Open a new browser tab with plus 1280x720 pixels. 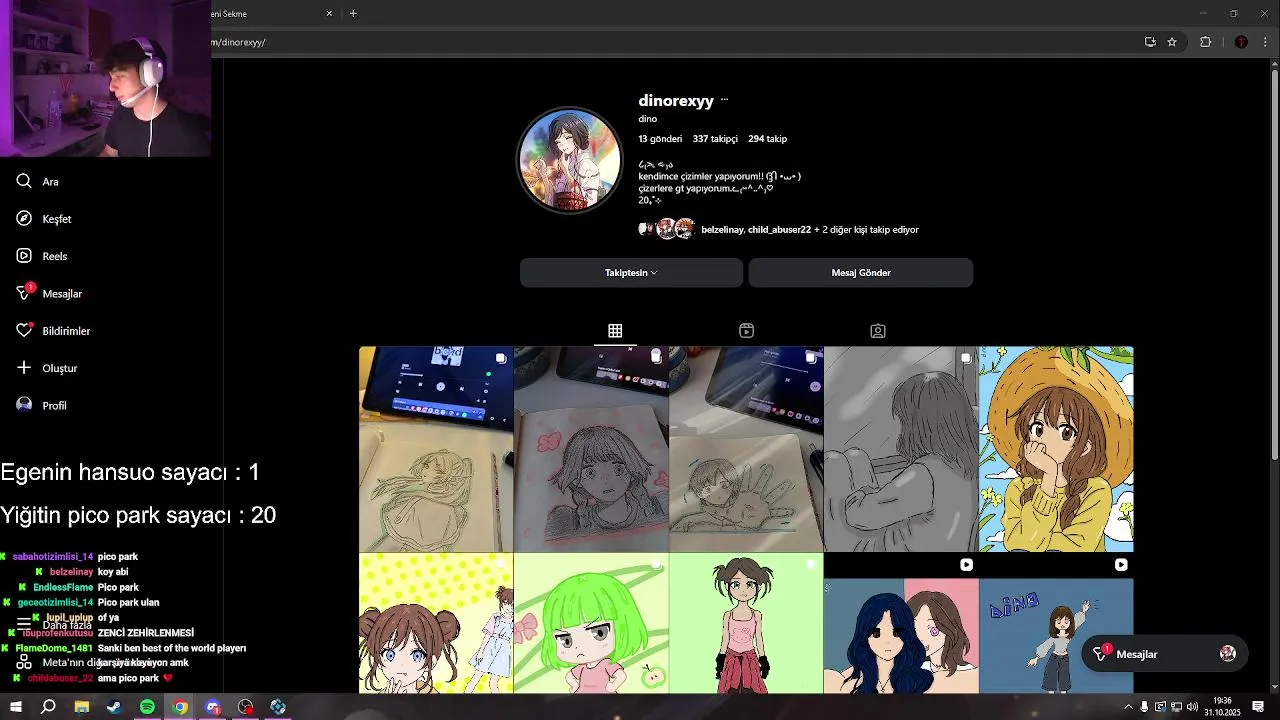(353, 13)
